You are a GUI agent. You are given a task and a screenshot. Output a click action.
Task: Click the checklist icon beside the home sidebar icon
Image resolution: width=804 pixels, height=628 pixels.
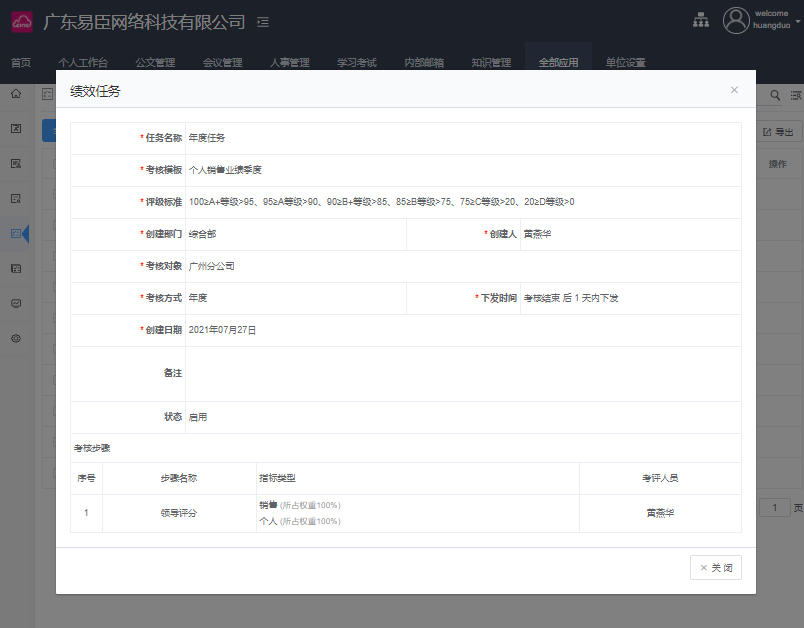[x=48, y=94]
